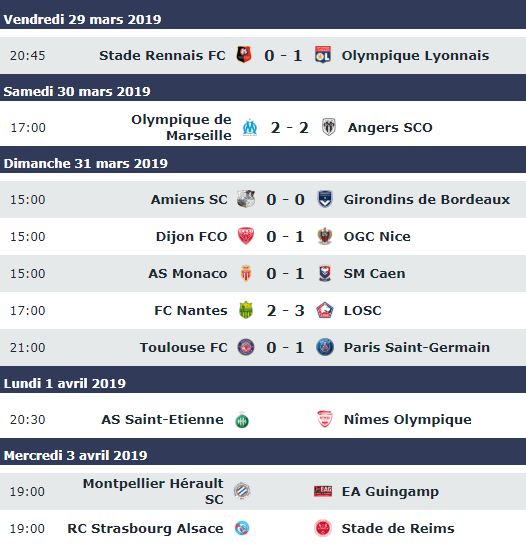Image resolution: width=526 pixels, height=547 pixels.
Task: Click the Angers SCO badge
Action: point(329,127)
